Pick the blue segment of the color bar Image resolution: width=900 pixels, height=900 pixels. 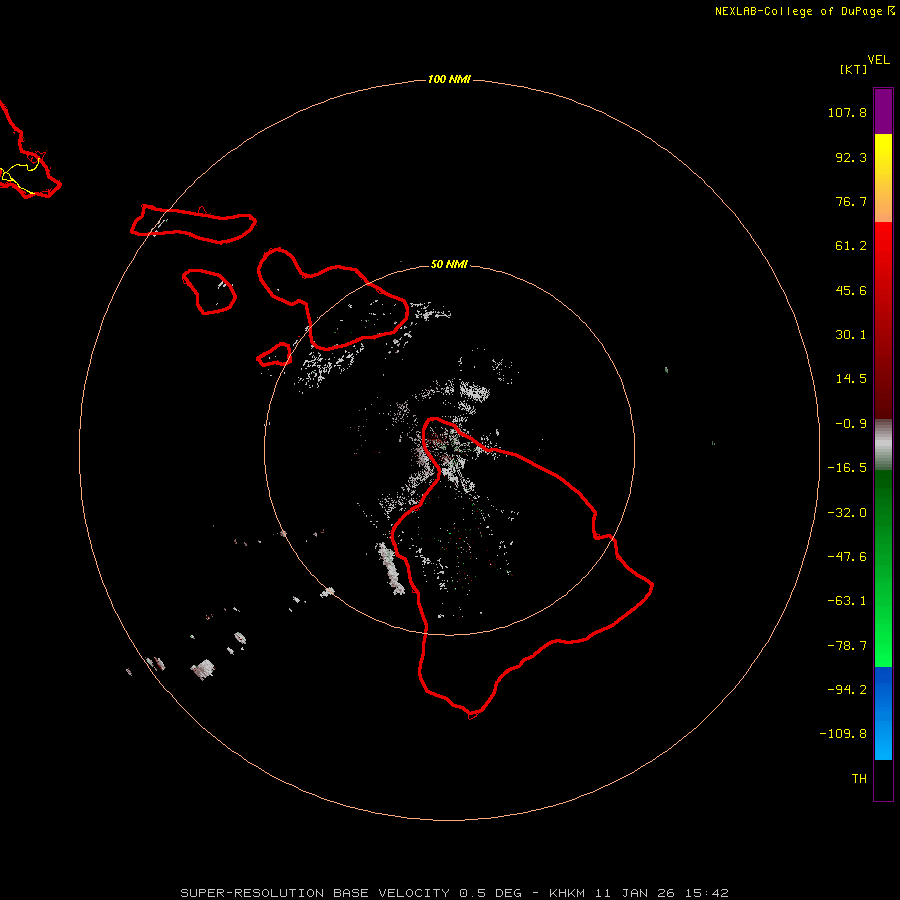click(x=883, y=713)
